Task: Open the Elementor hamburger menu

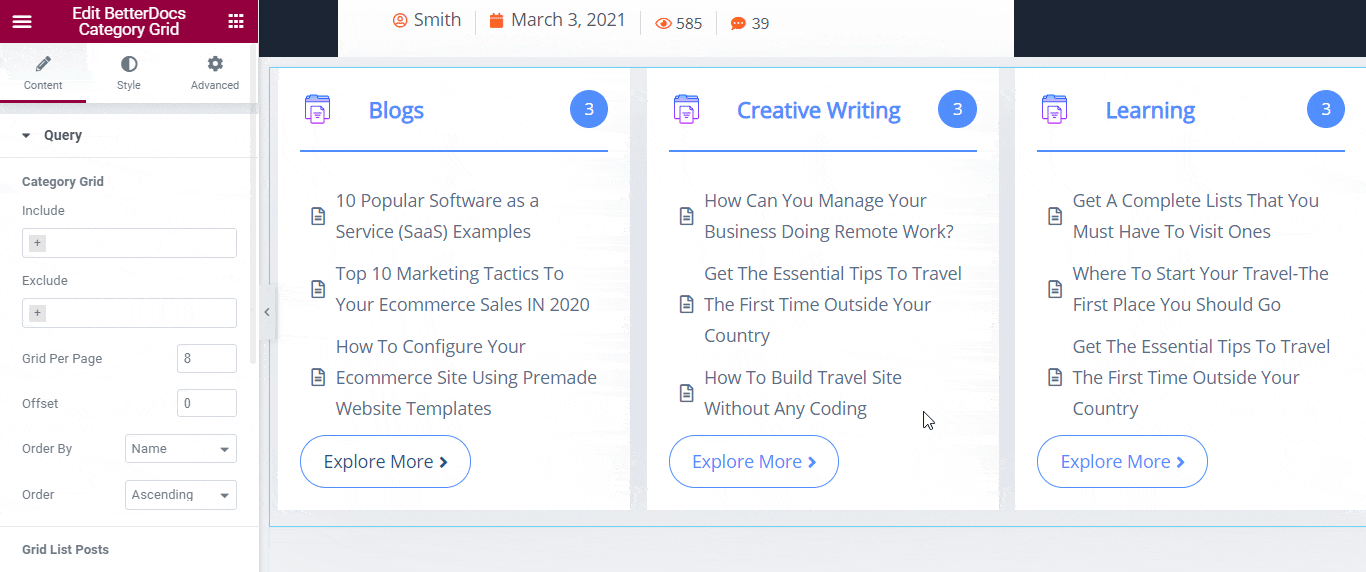Action: pyautogui.click(x=22, y=22)
